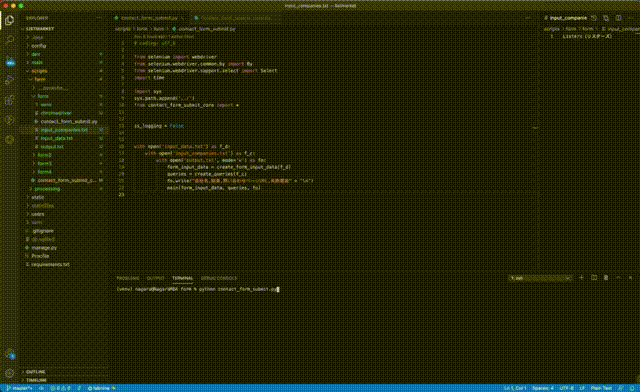The height and width of the screenshot is (392, 640).
Task: Expand the users folder
Action: 38,214
